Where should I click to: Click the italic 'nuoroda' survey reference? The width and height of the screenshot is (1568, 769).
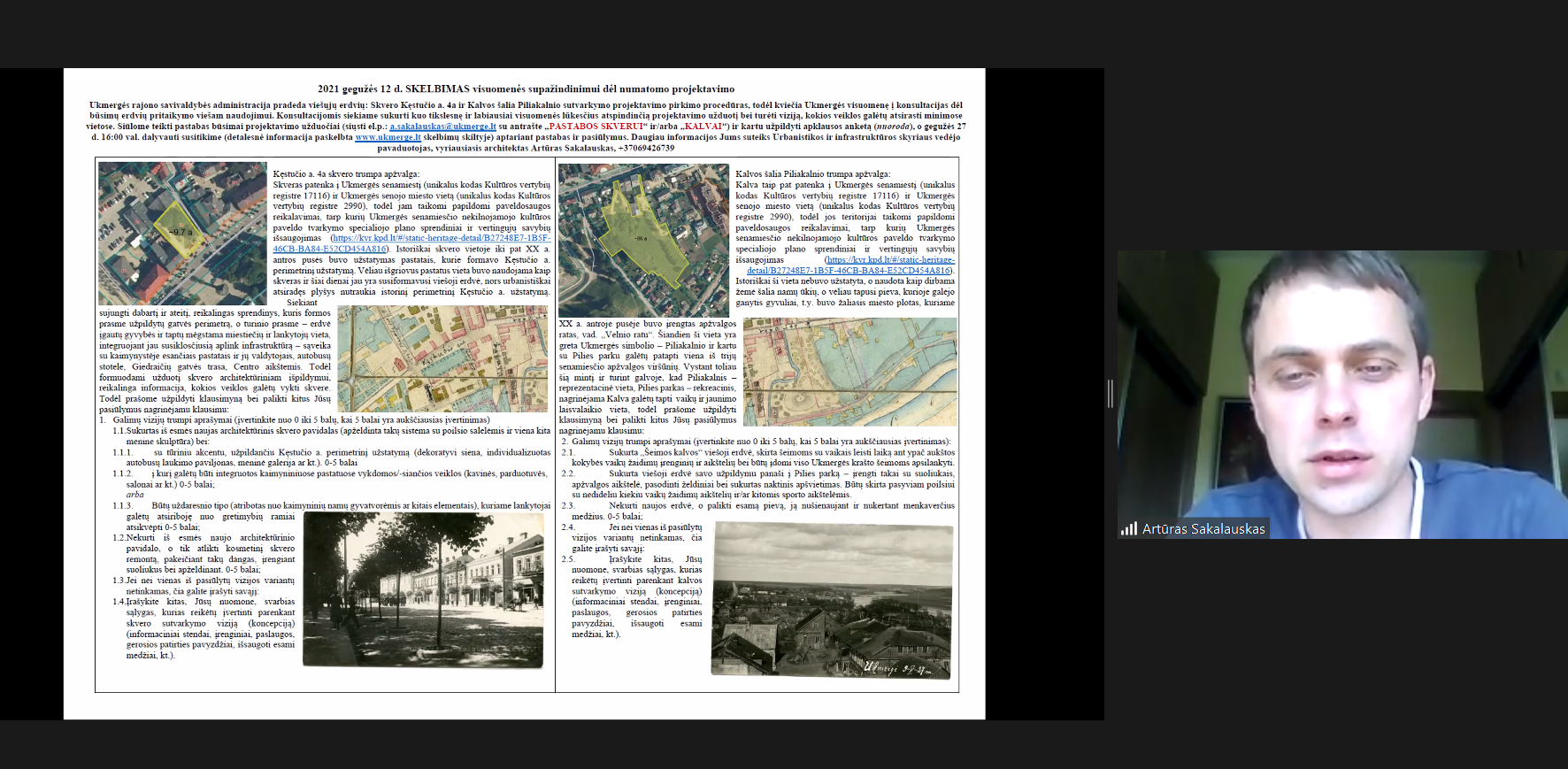tap(891, 127)
